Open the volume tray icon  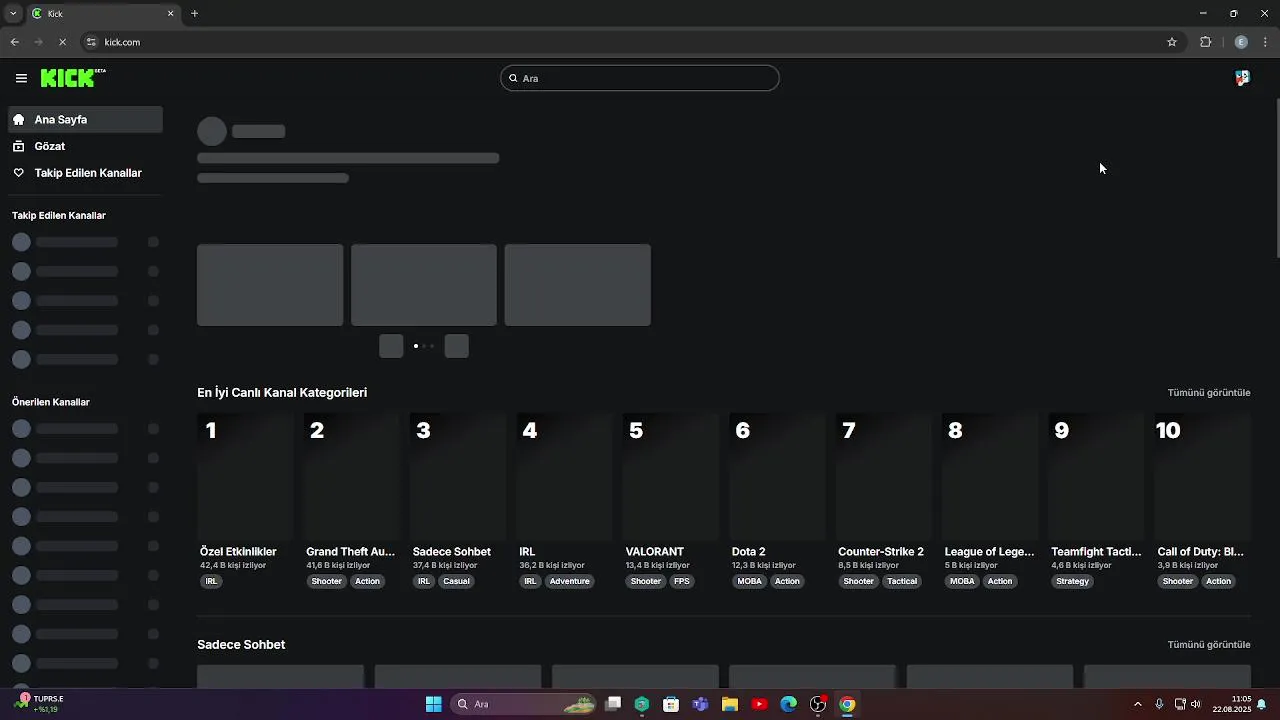[x=1196, y=704]
